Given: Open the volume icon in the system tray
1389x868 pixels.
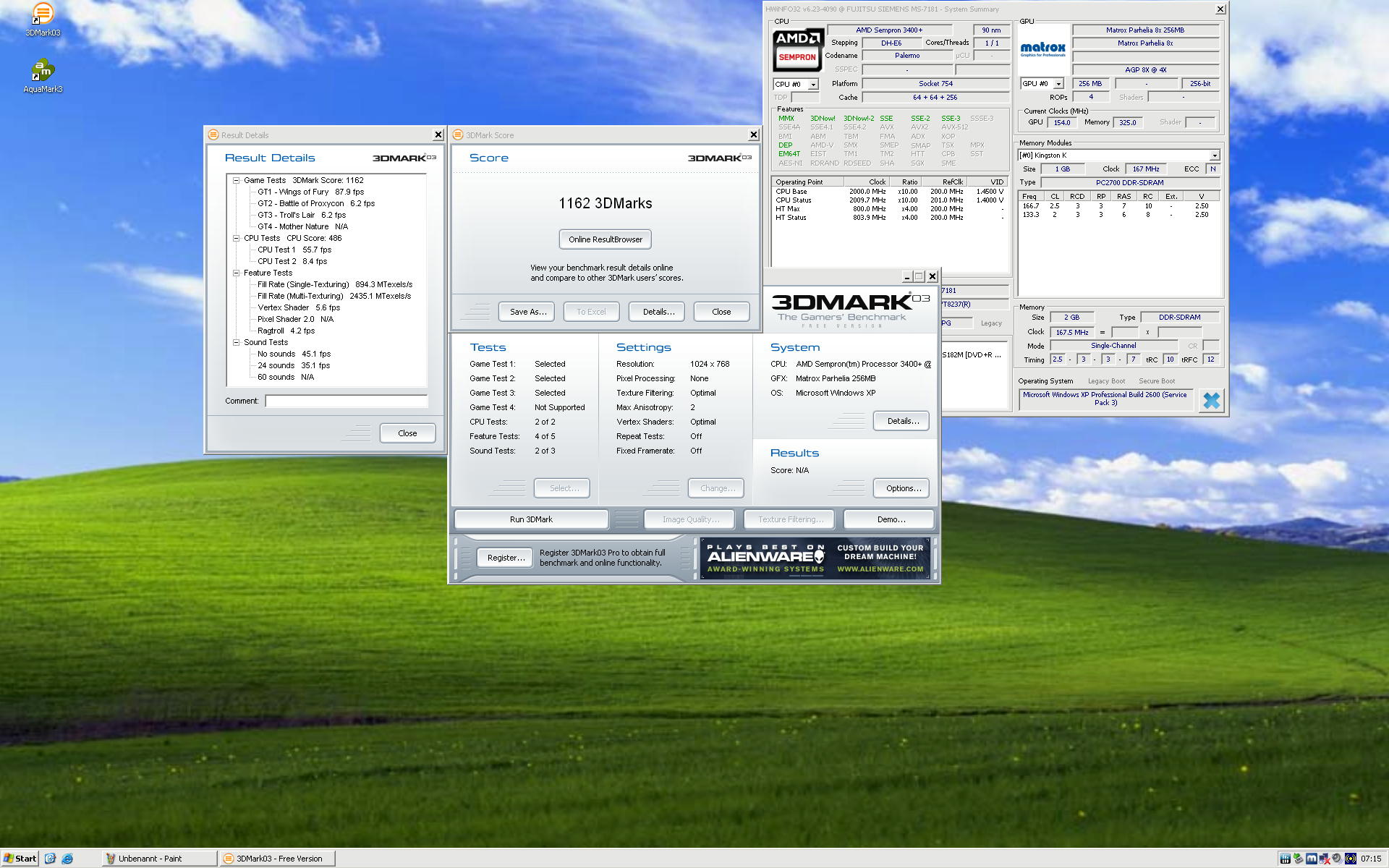Looking at the screenshot, I should point(1336,859).
